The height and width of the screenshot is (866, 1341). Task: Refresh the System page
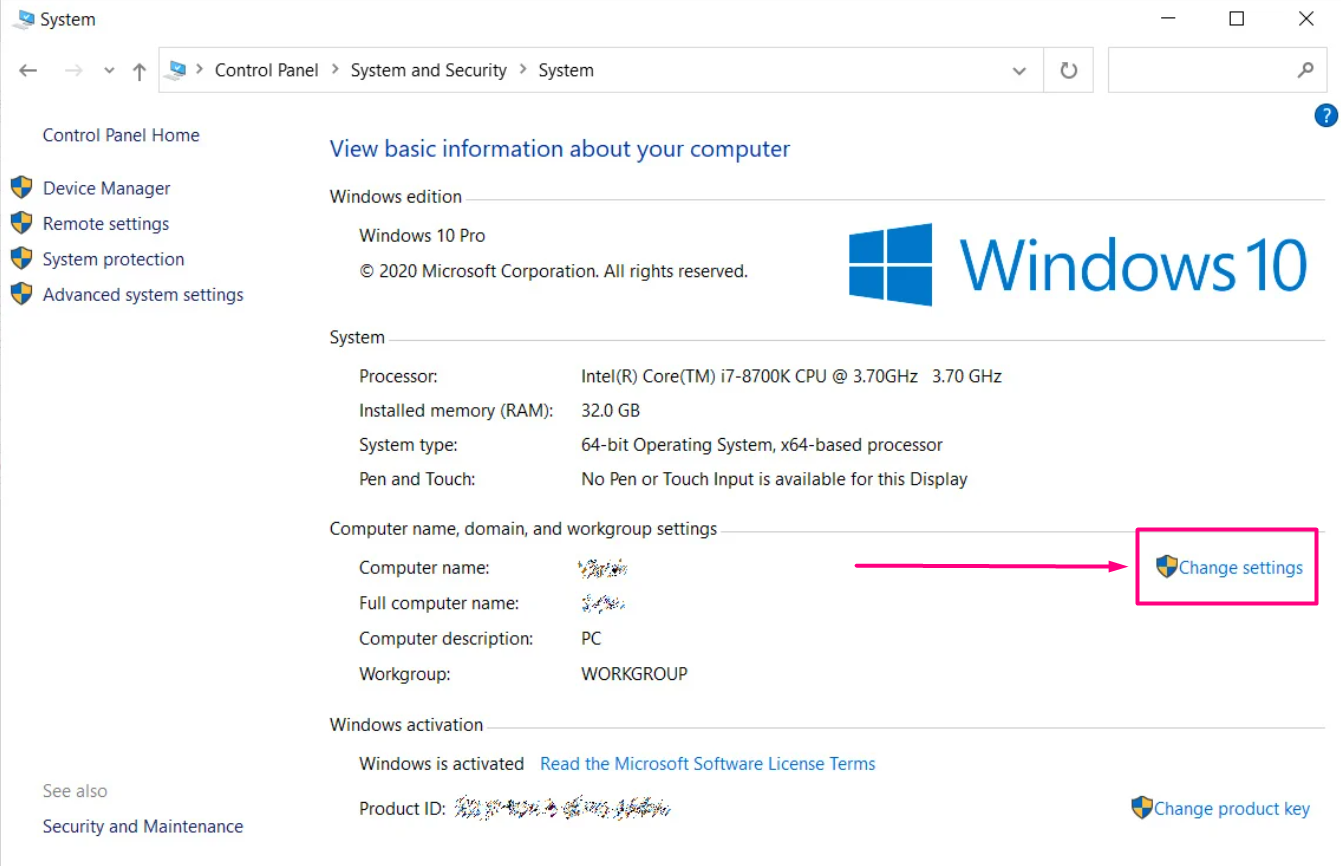tap(1069, 71)
